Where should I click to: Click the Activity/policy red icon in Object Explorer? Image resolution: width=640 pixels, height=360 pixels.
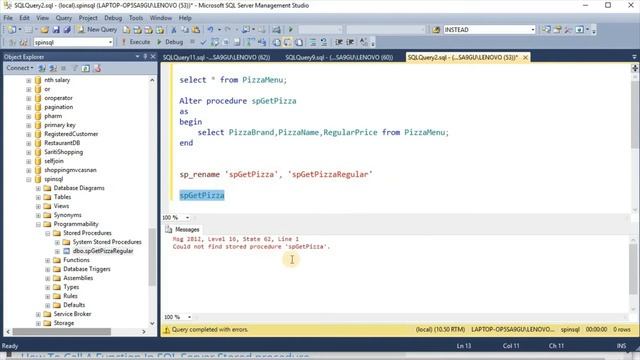point(97,68)
